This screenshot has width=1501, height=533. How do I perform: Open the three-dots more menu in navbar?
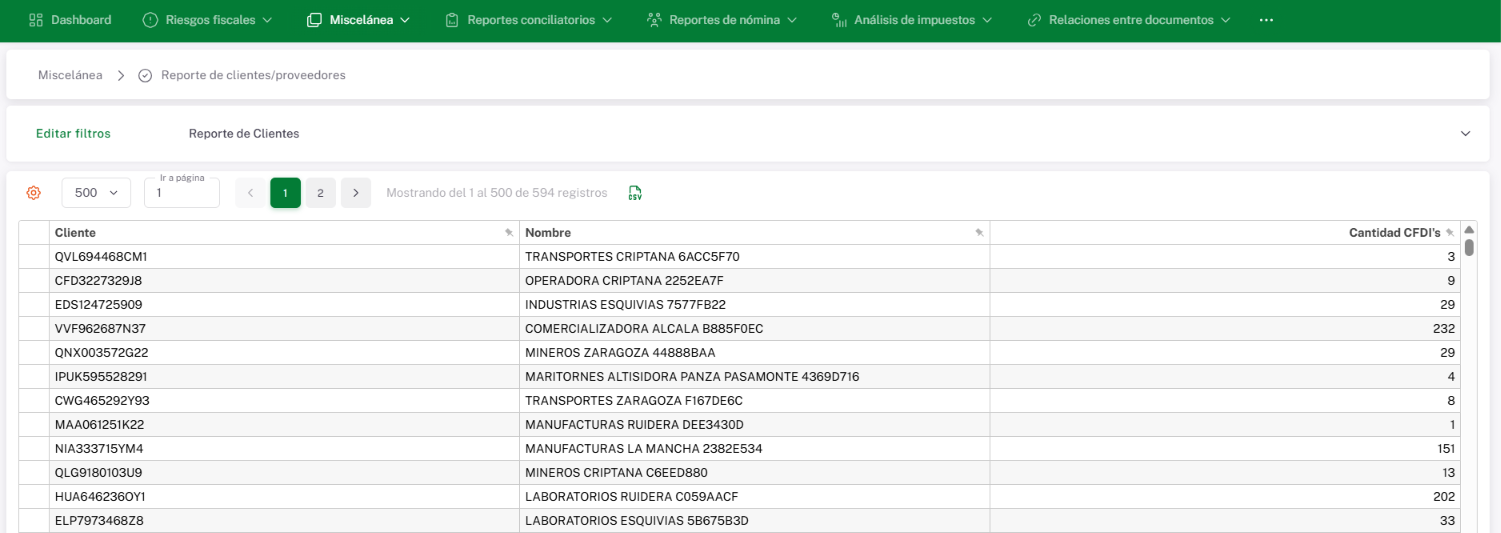pos(1266,20)
